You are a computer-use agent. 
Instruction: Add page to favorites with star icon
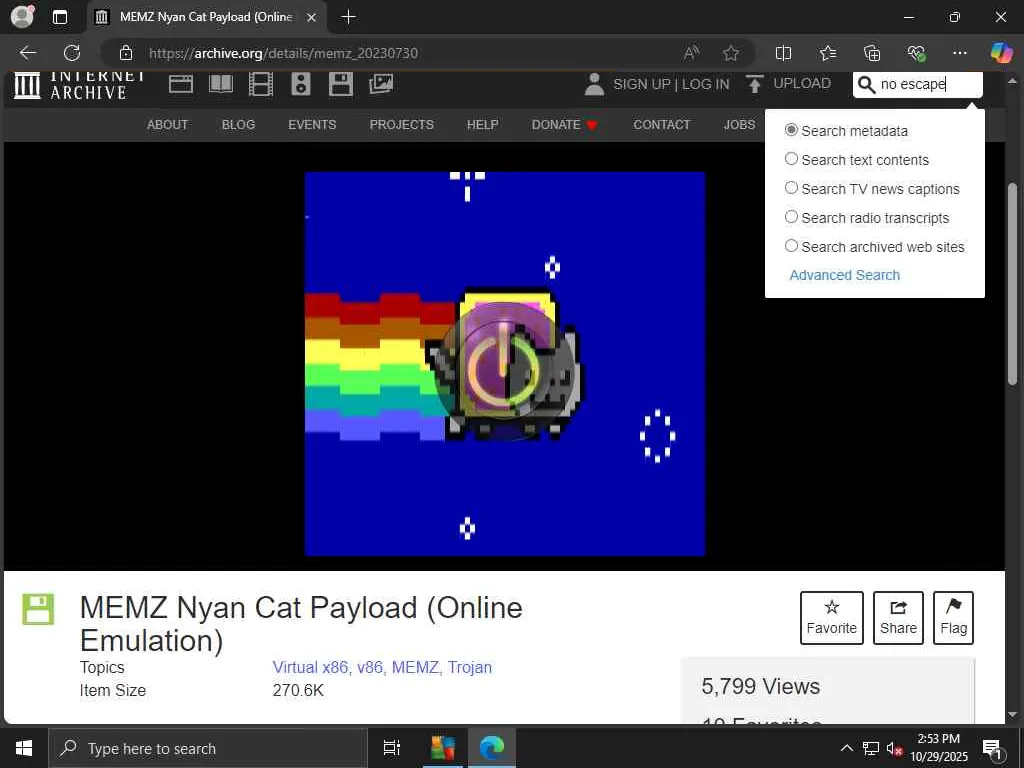tap(731, 53)
